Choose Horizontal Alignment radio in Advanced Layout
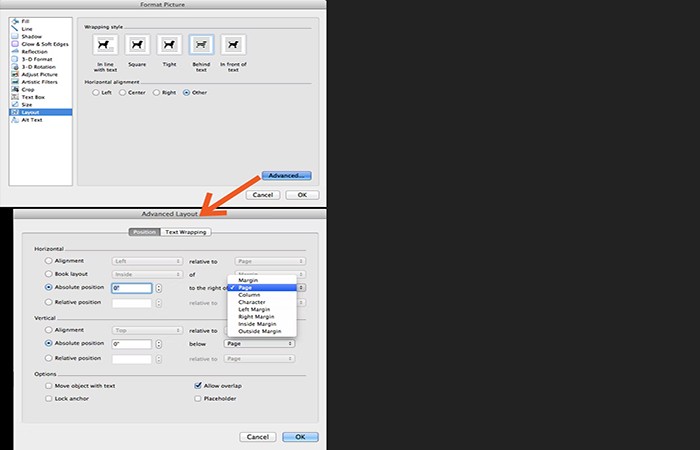Image resolution: width=700 pixels, height=450 pixels. [x=48, y=261]
